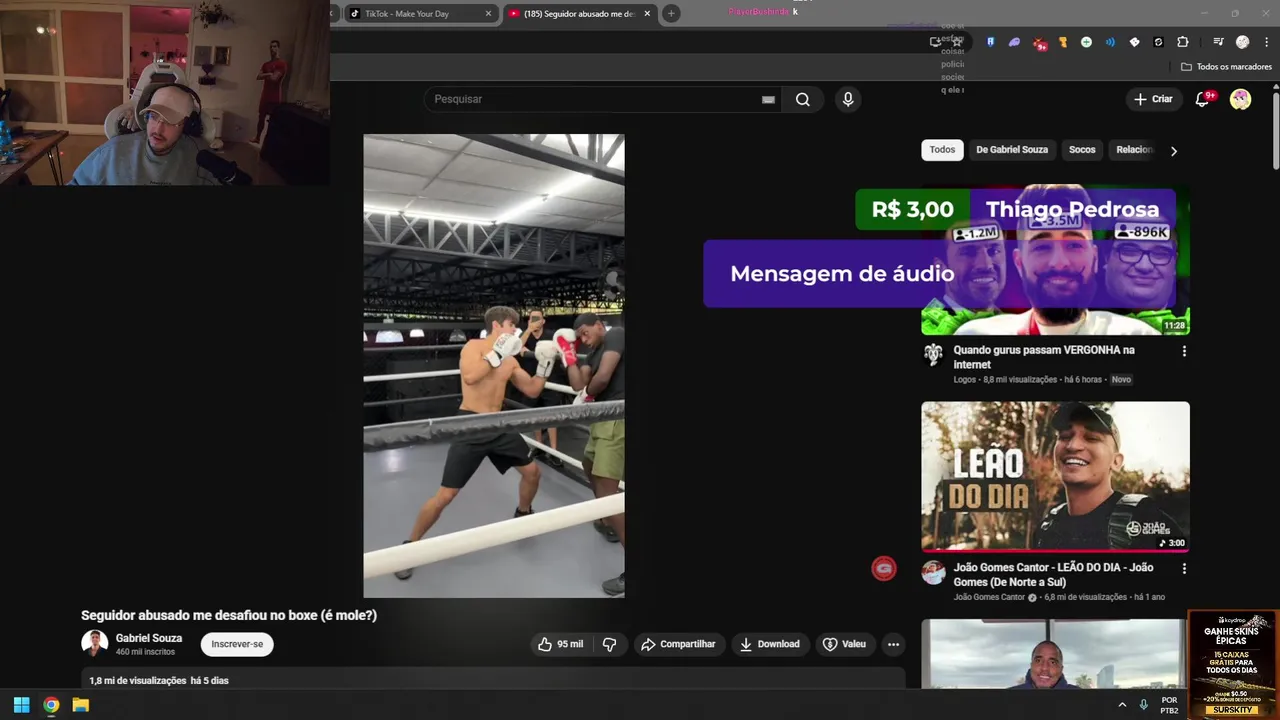Screen dimensions: 1280x720
Task: Click the red floating G extension badge
Action: click(884, 569)
